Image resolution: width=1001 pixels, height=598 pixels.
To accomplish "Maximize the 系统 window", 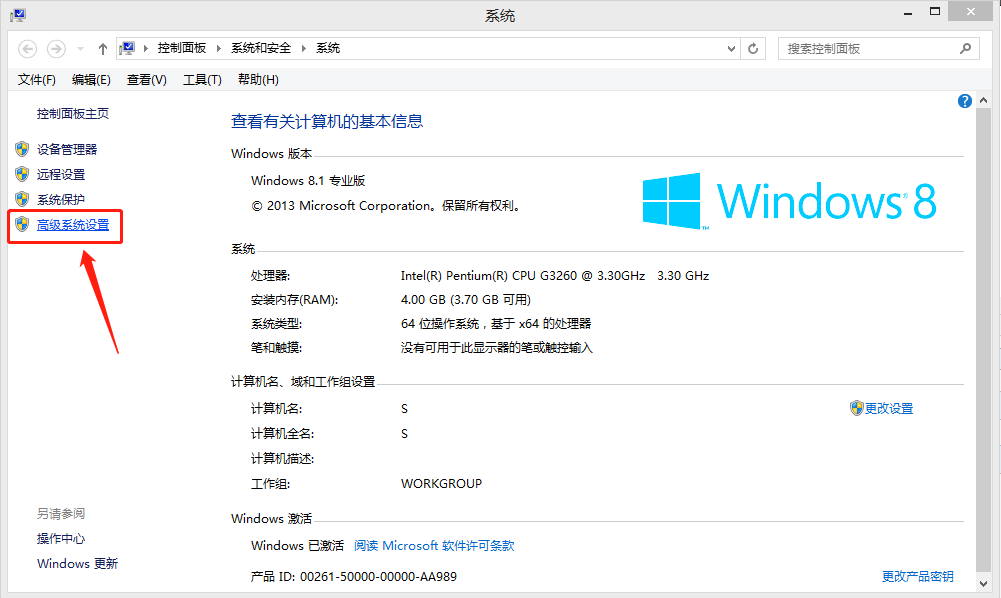I will [x=935, y=12].
